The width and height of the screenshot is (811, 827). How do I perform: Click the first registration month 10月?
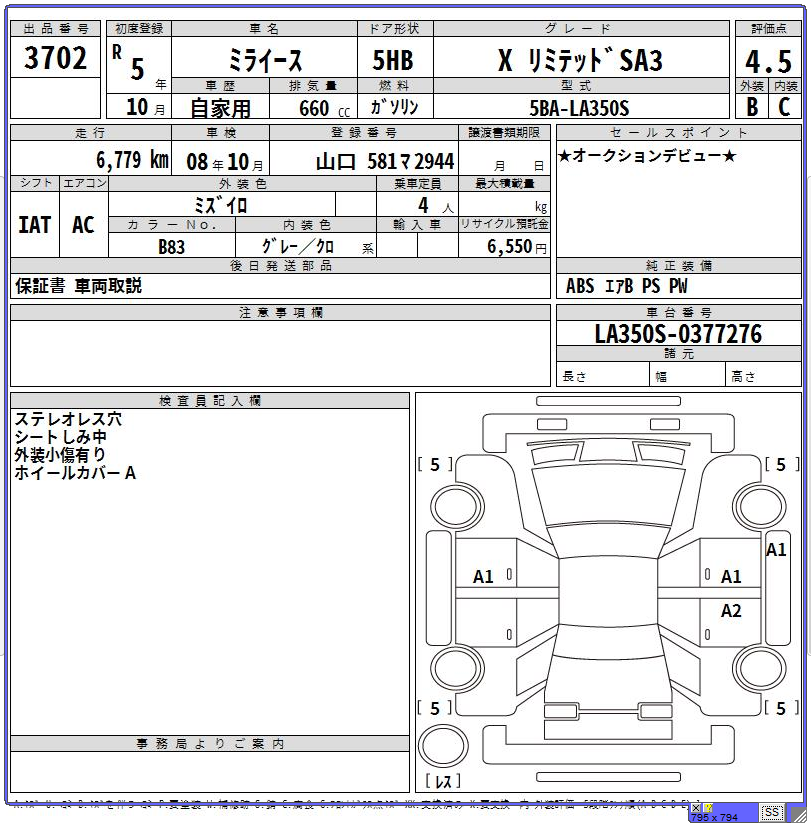pyautogui.click(x=146, y=107)
